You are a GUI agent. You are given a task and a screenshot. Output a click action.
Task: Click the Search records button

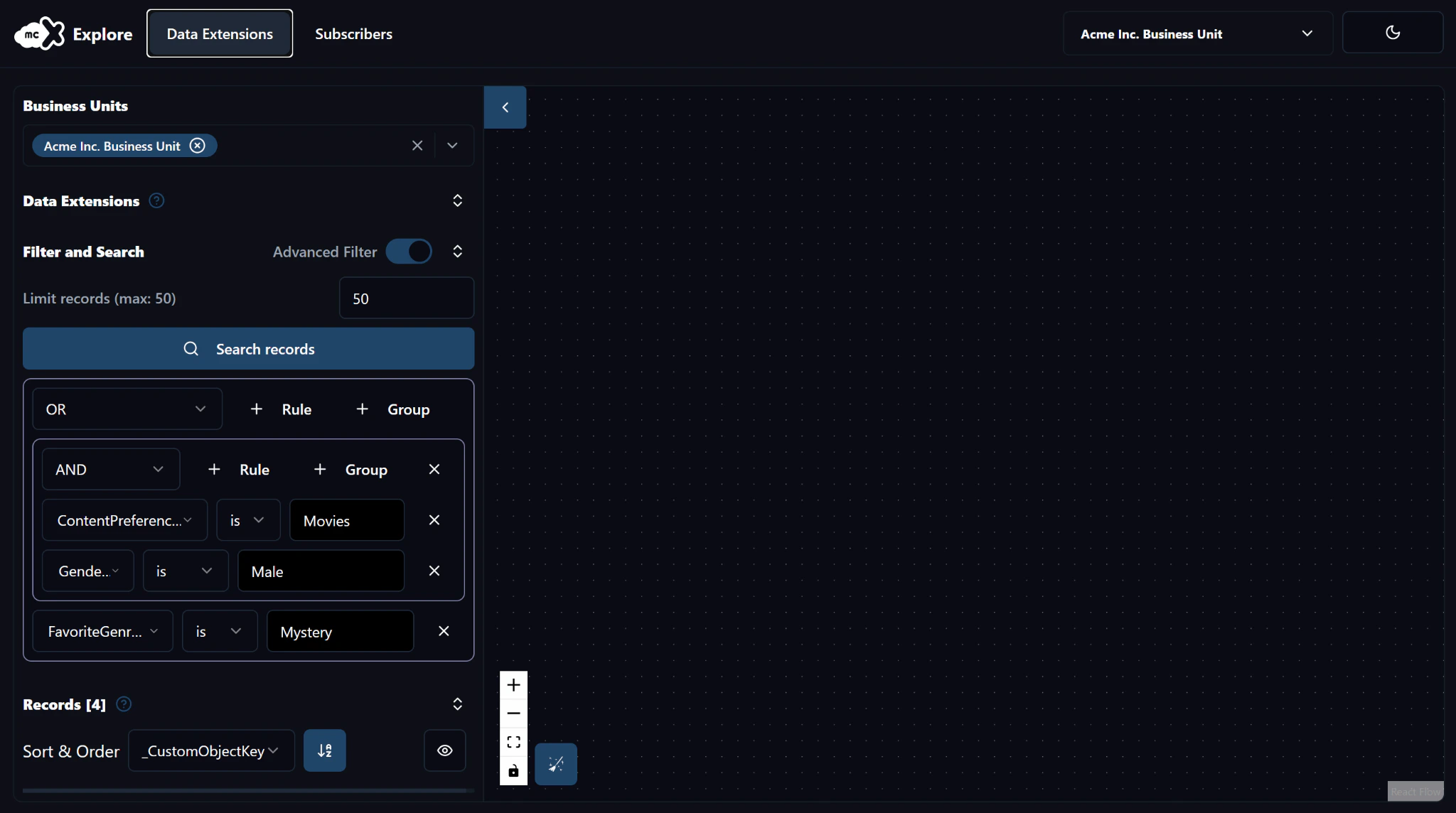[x=248, y=349]
